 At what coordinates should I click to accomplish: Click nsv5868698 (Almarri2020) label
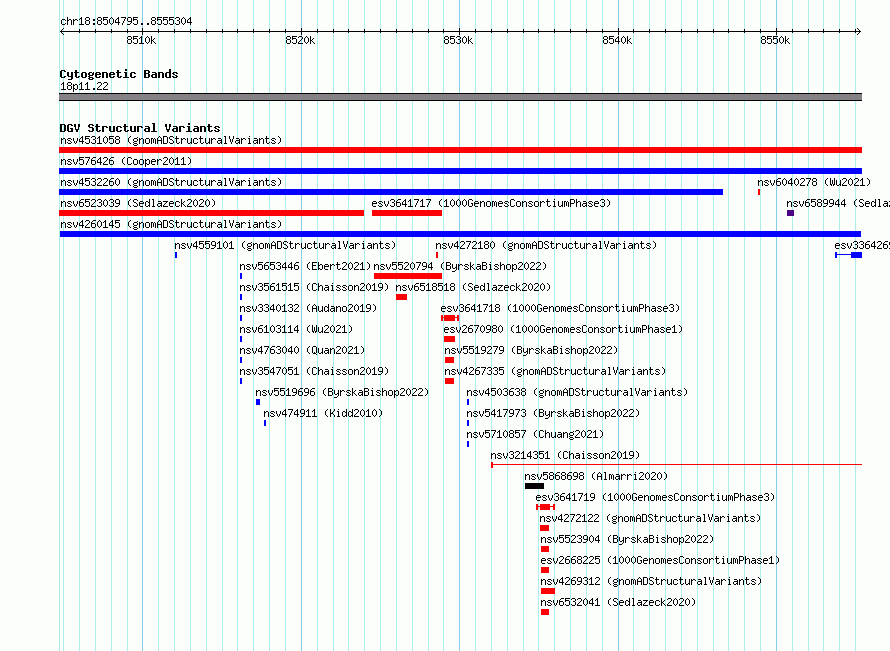tap(596, 476)
